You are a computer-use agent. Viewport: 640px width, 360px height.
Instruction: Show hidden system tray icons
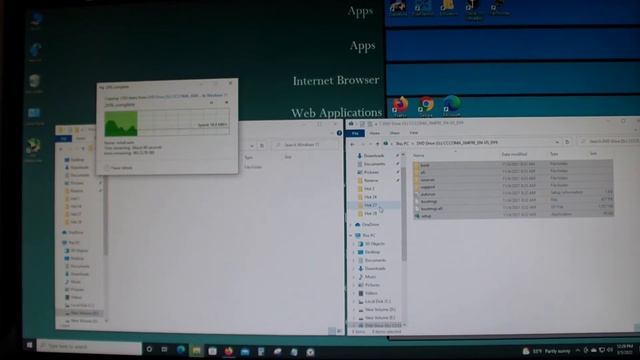point(578,350)
